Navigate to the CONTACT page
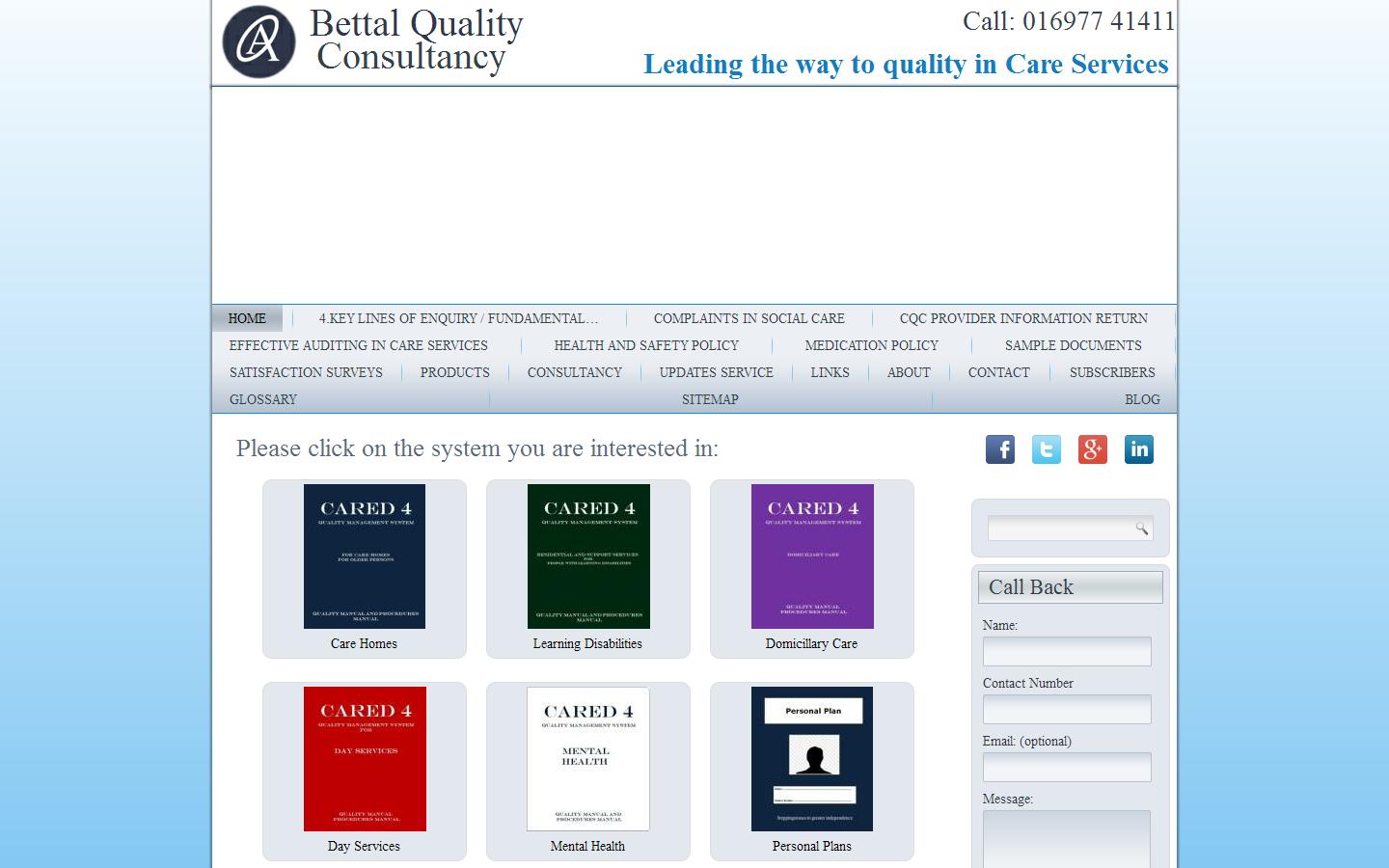 pos(998,372)
